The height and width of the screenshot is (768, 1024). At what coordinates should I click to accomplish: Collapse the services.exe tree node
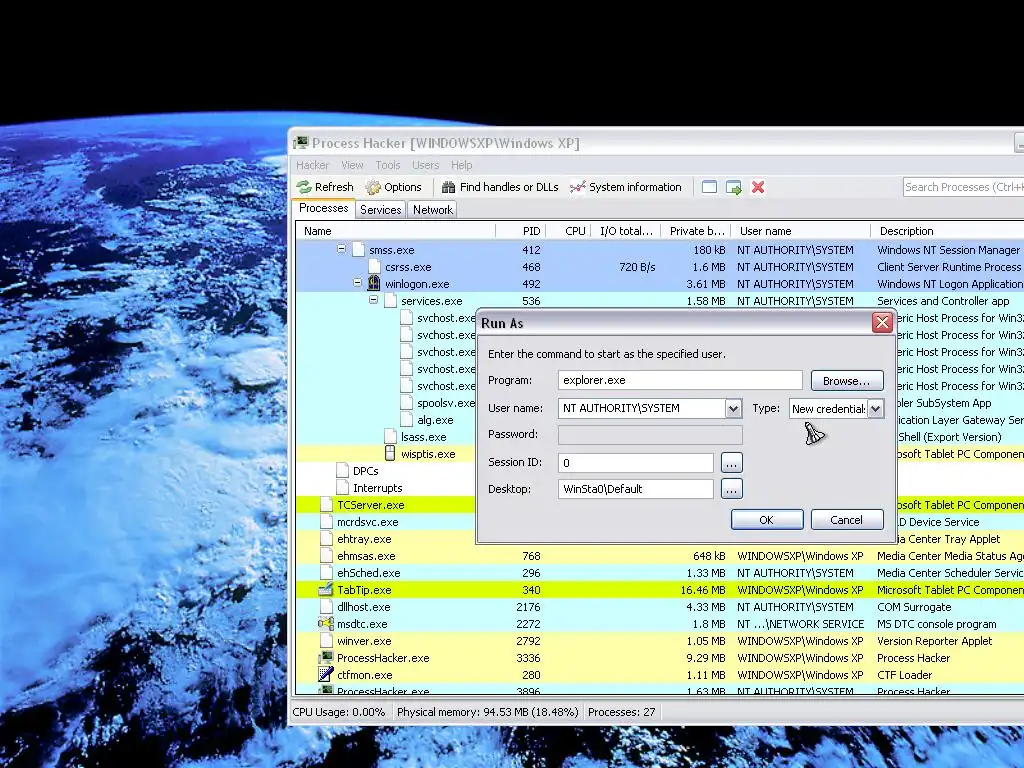[373, 300]
